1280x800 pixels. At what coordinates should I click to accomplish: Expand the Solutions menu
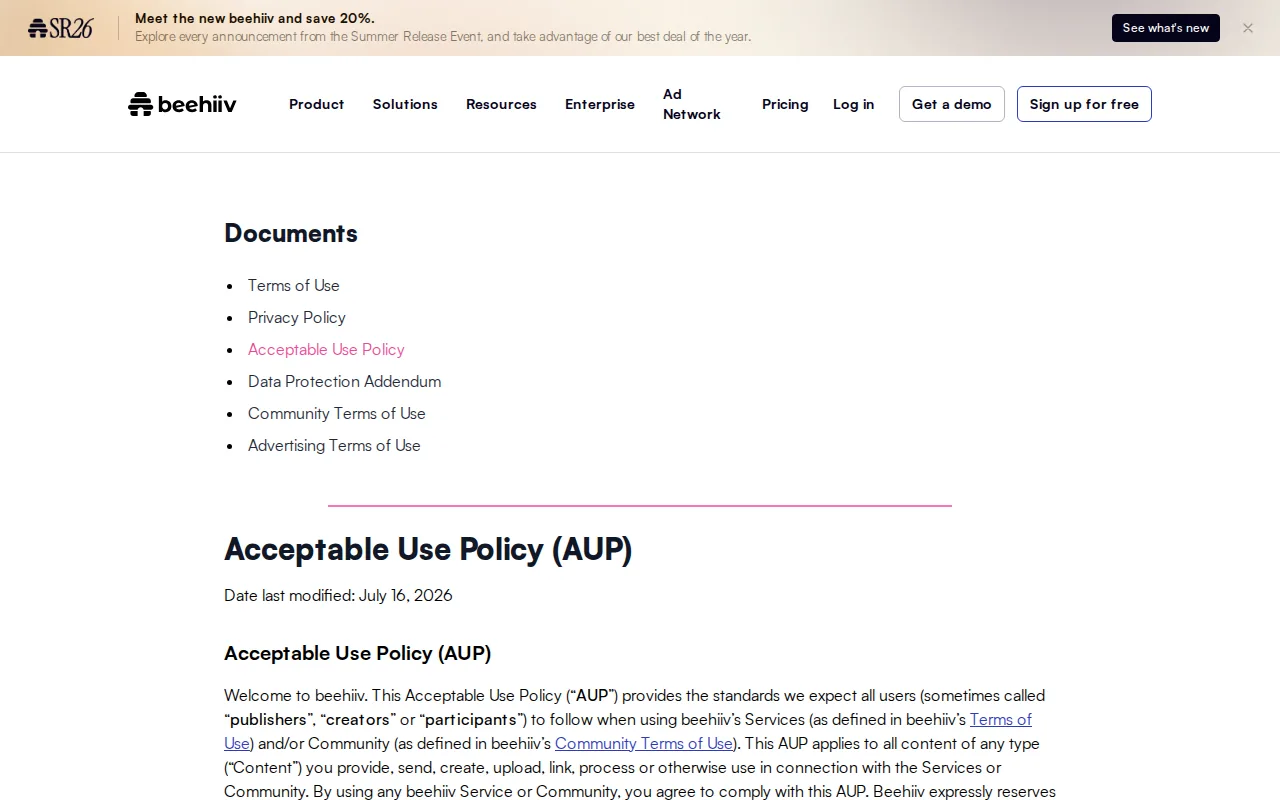coord(405,104)
